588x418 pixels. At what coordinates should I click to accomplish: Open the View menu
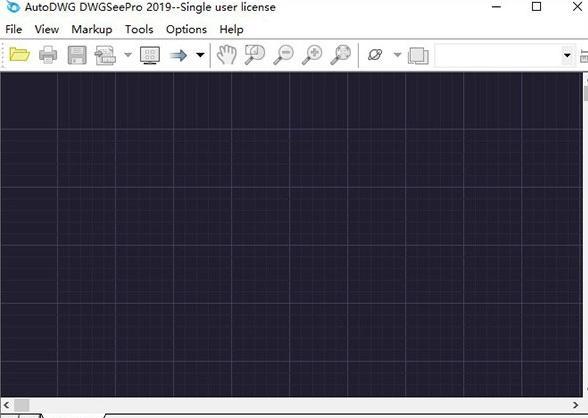[x=47, y=29]
